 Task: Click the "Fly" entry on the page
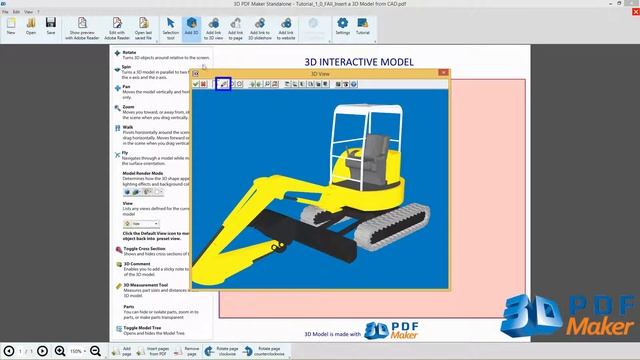(x=125, y=153)
